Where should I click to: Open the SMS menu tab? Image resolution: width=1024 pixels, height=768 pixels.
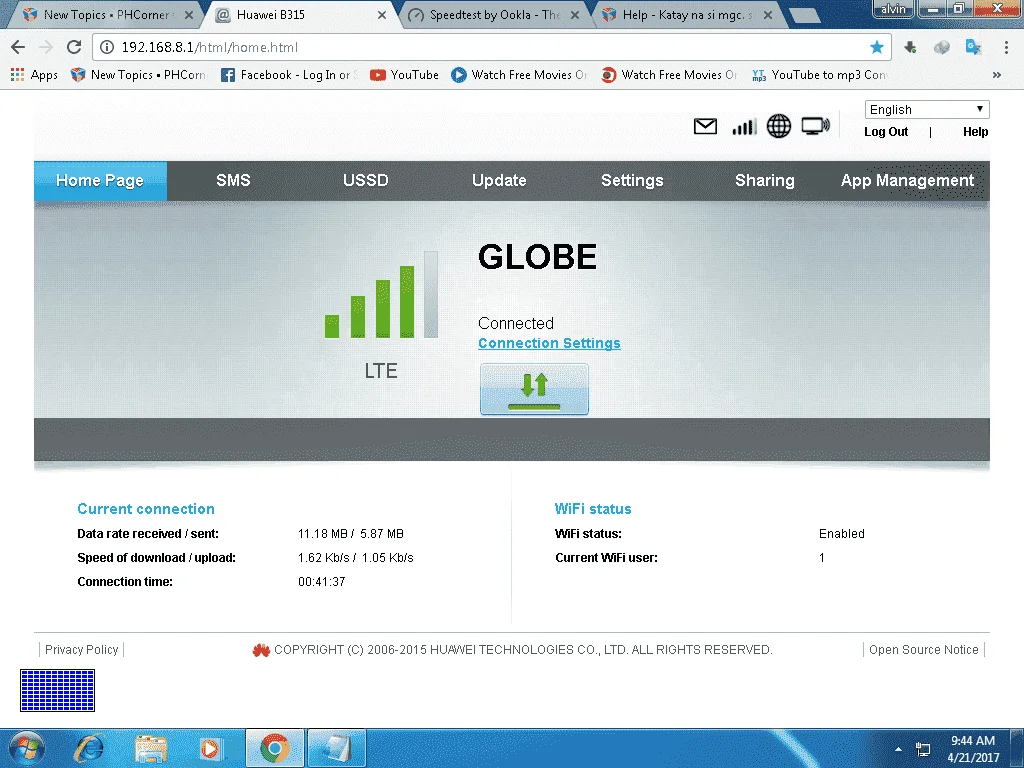tap(233, 180)
